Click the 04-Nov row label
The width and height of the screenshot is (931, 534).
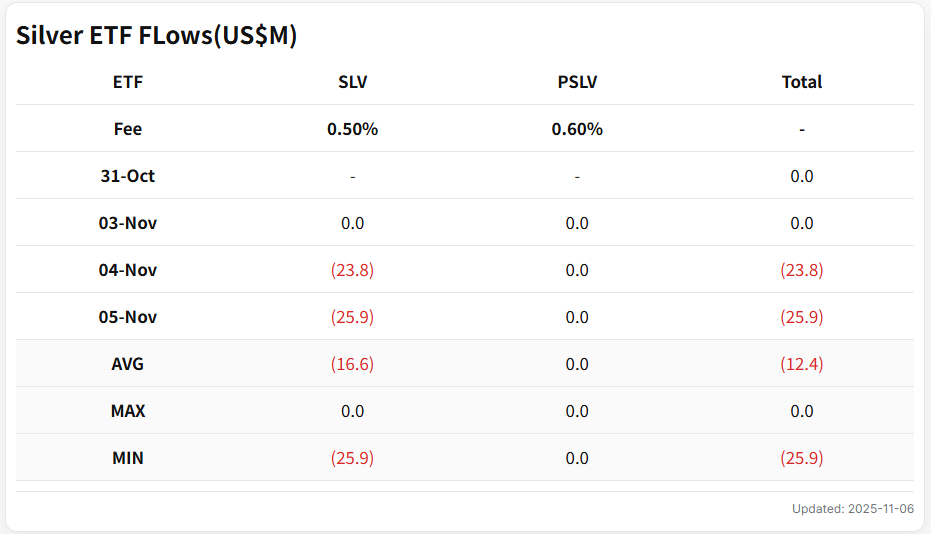pos(128,270)
